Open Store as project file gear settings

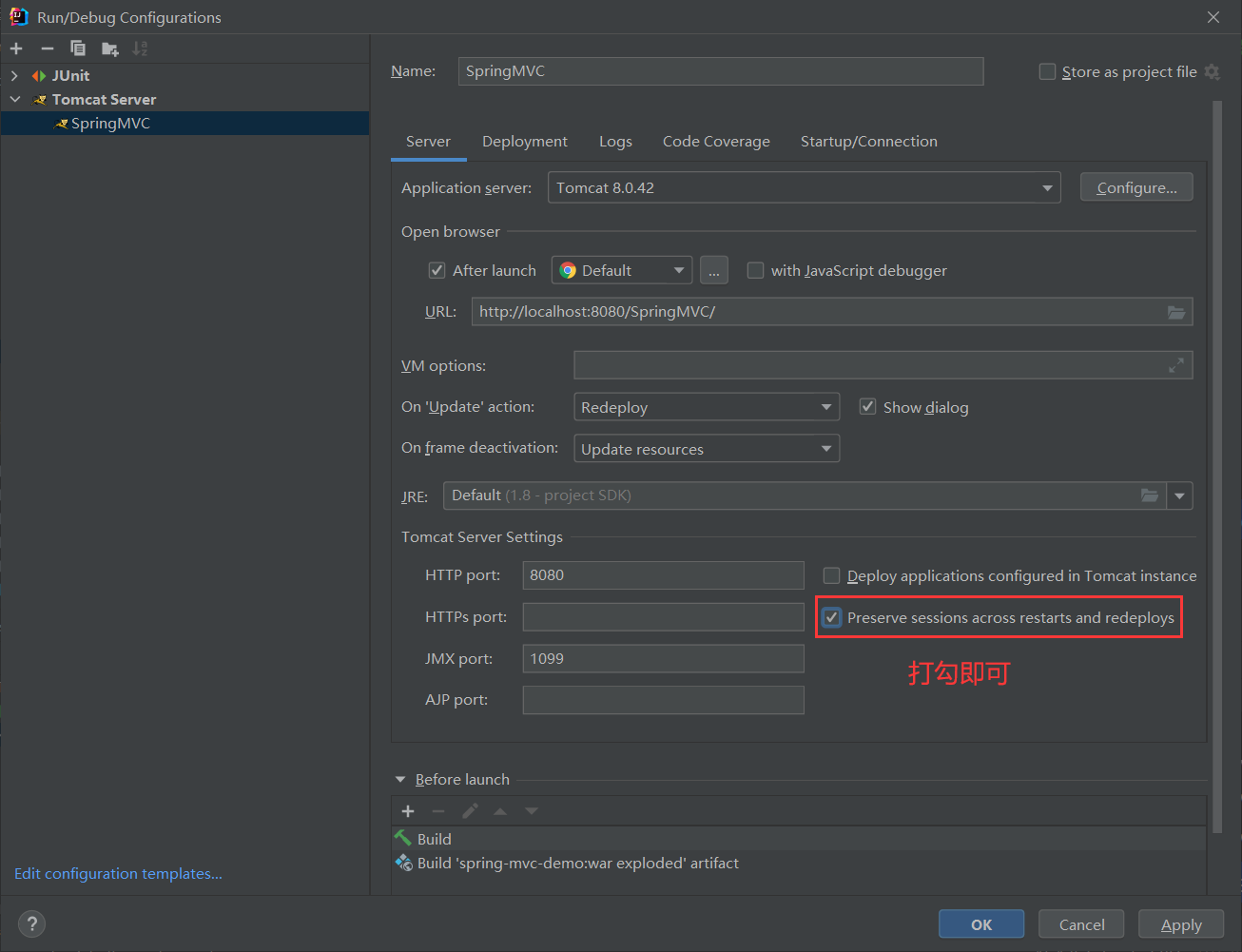(x=1212, y=71)
